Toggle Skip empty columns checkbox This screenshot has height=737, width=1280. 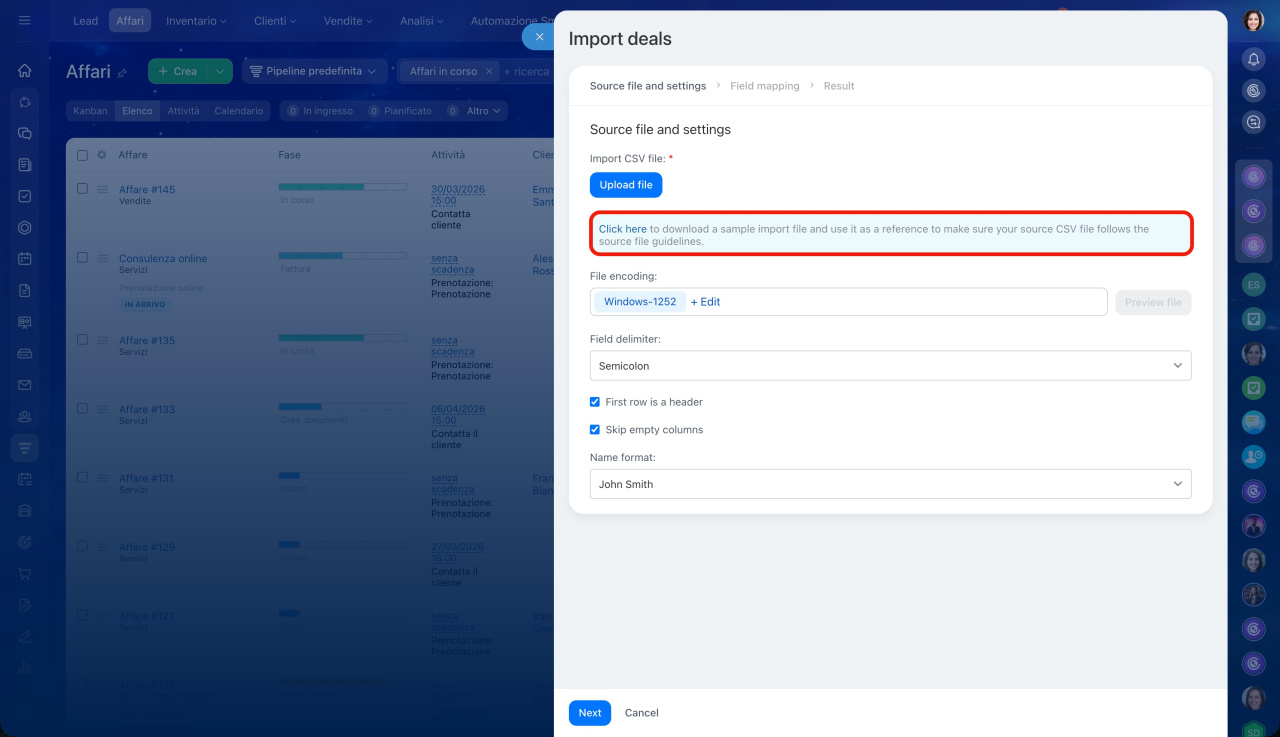click(x=595, y=430)
